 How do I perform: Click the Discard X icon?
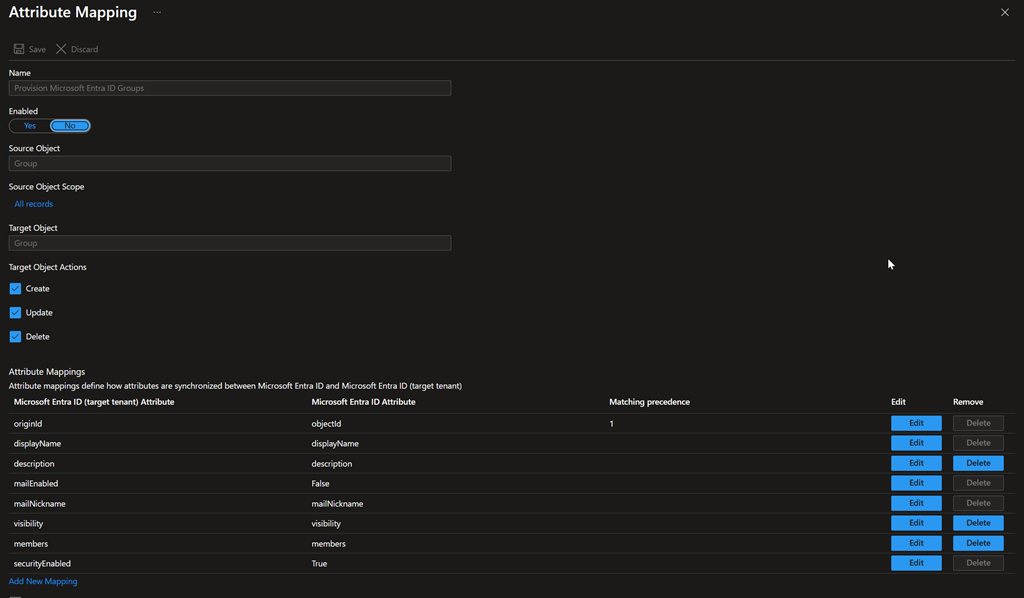(62, 49)
